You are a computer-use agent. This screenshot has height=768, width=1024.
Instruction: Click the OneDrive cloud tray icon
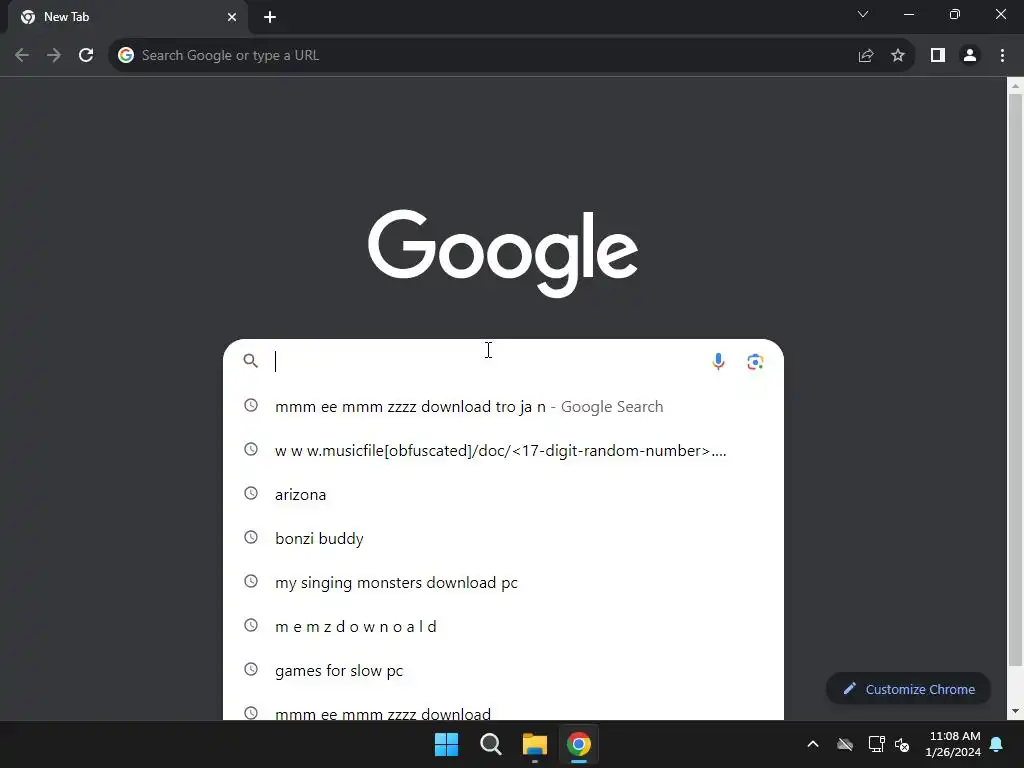coord(845,744)
